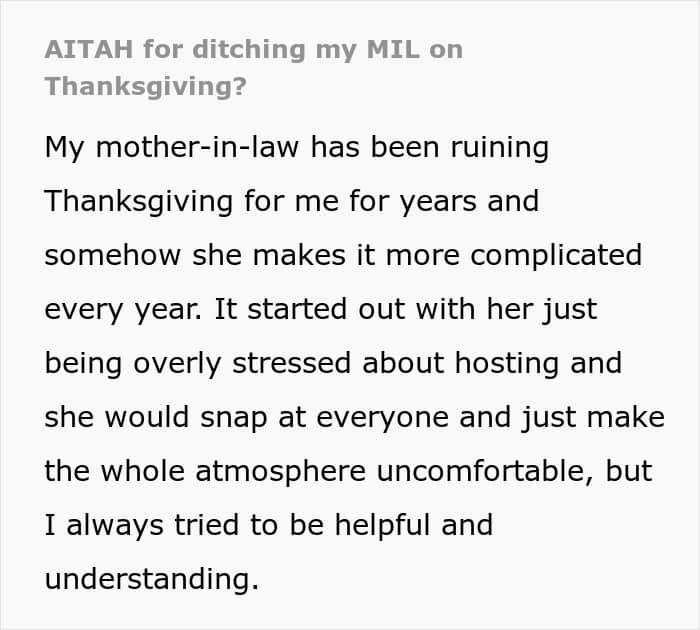Click on the word "always"
Screen dimensions: 700x630
(x=108, y=524)
